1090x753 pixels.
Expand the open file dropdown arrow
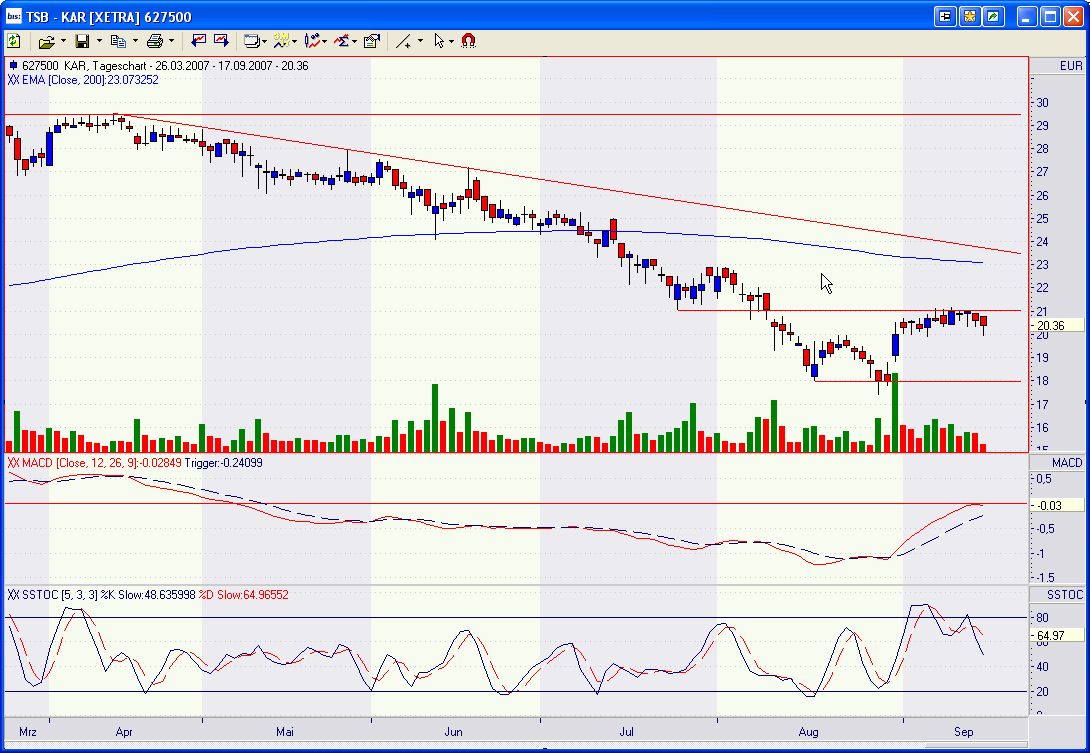coord(63,42)
